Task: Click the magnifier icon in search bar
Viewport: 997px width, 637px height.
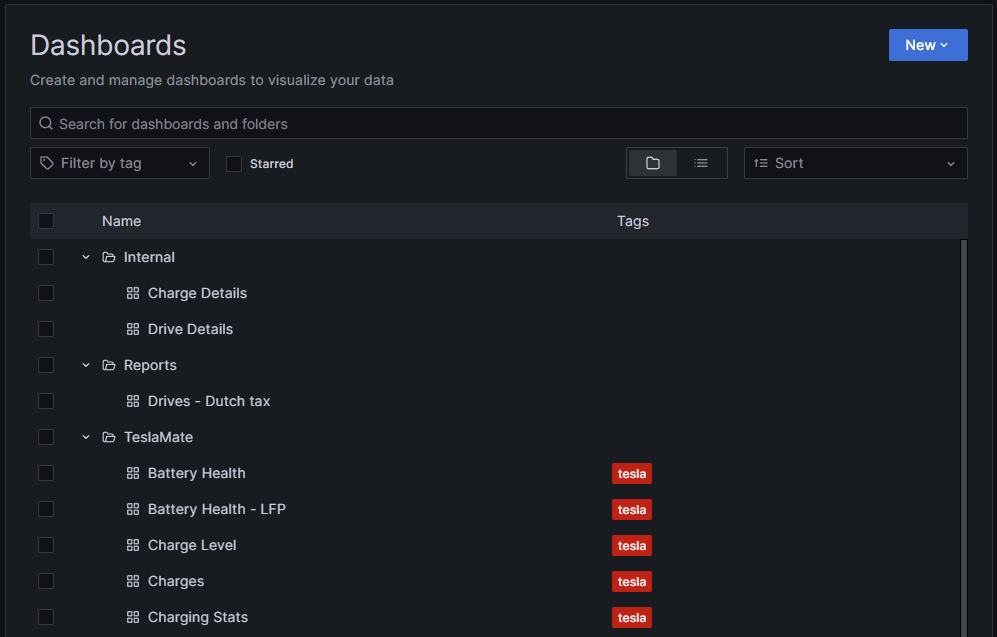Action: [x=46, y=123]
